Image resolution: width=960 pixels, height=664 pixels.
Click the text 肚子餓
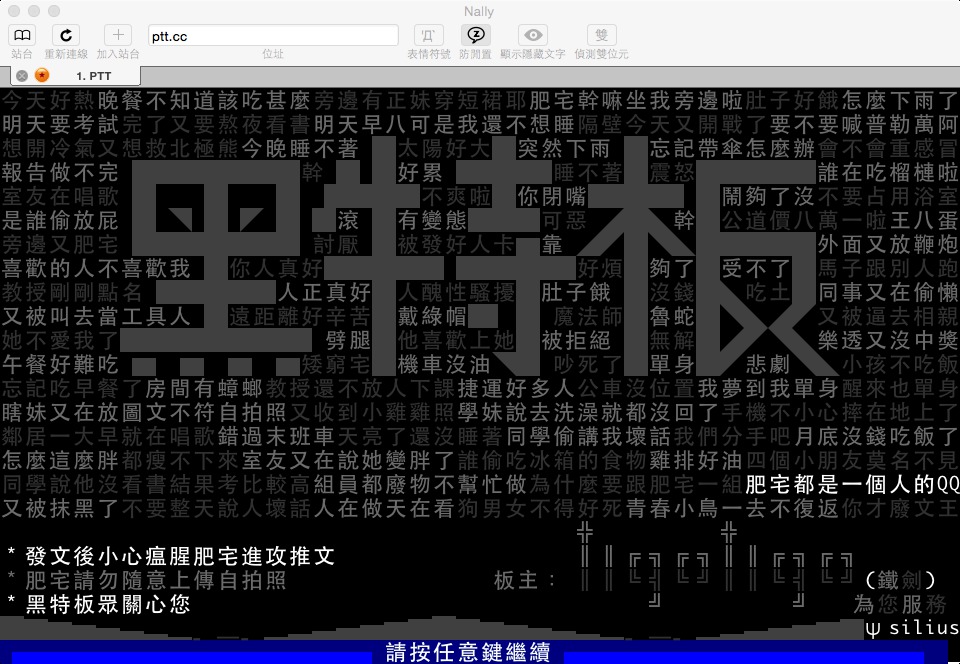576,293
